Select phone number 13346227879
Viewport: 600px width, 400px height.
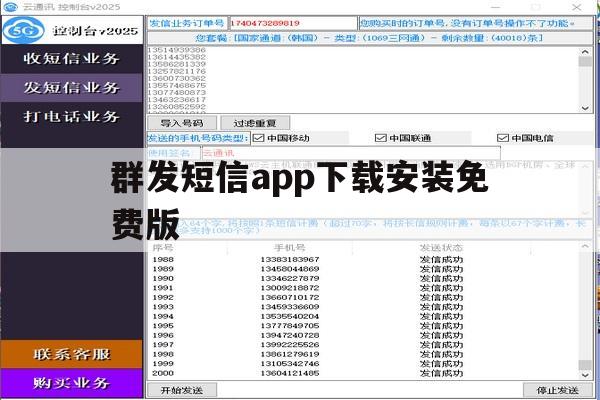click(x=290, y=278)
